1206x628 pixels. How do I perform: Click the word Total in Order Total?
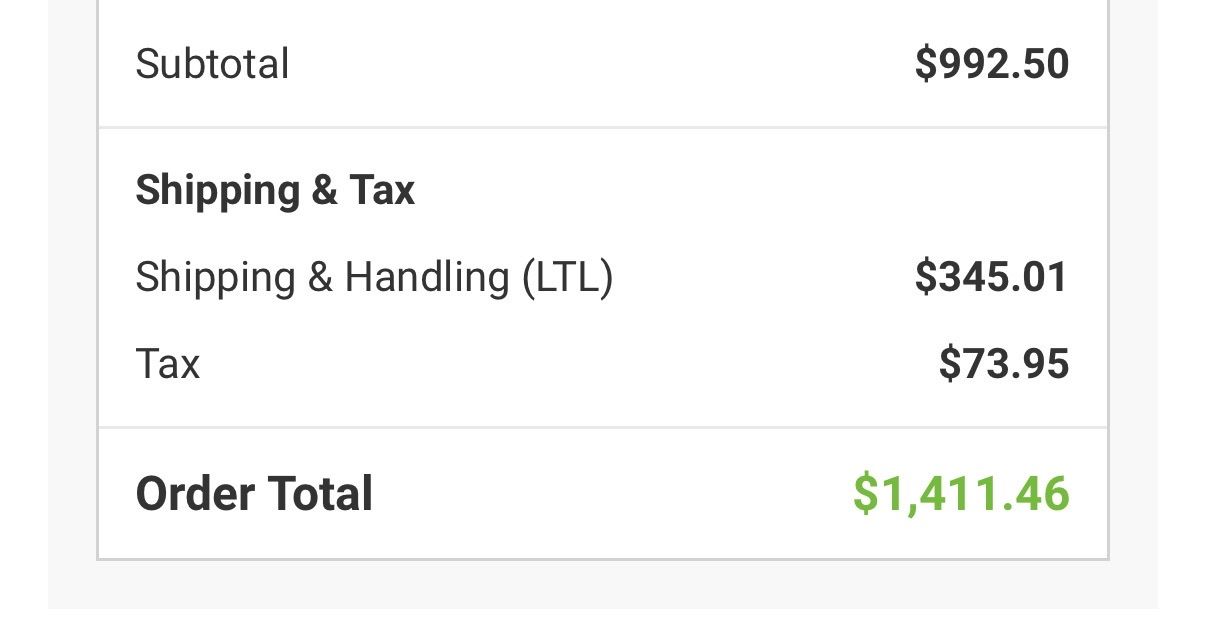pos(319,494)
